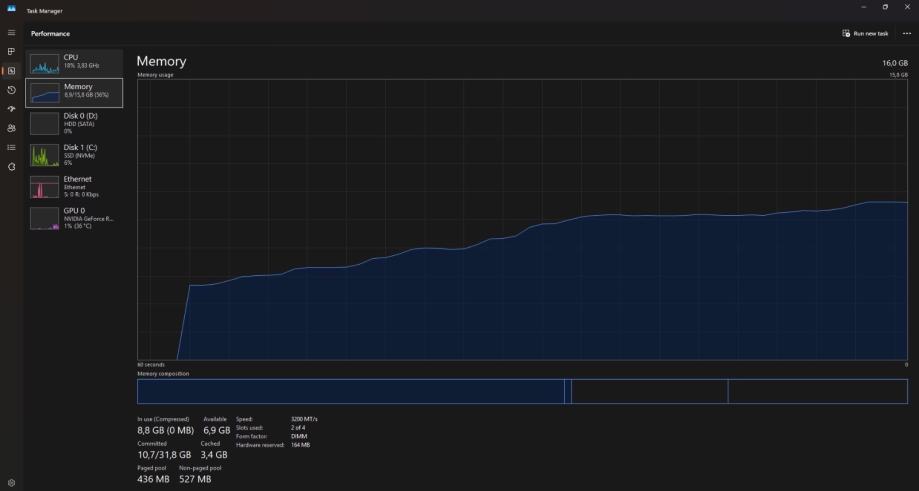The height and width of the screenshot is (491, 919).
Task: Open the Users page icon
Action: 11,128
